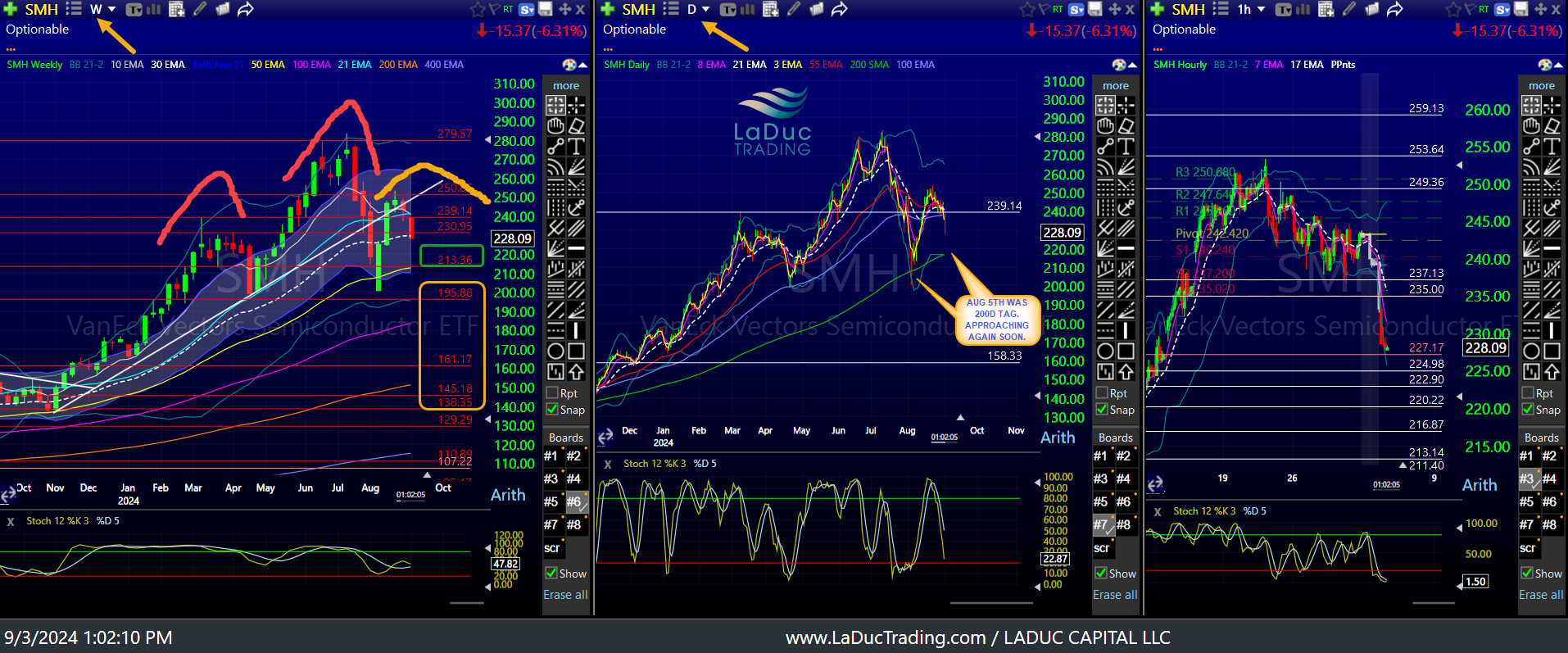Select the text tool in weekly chart toolbar
The image size is (1568, 653).
(x=577, y=146)
